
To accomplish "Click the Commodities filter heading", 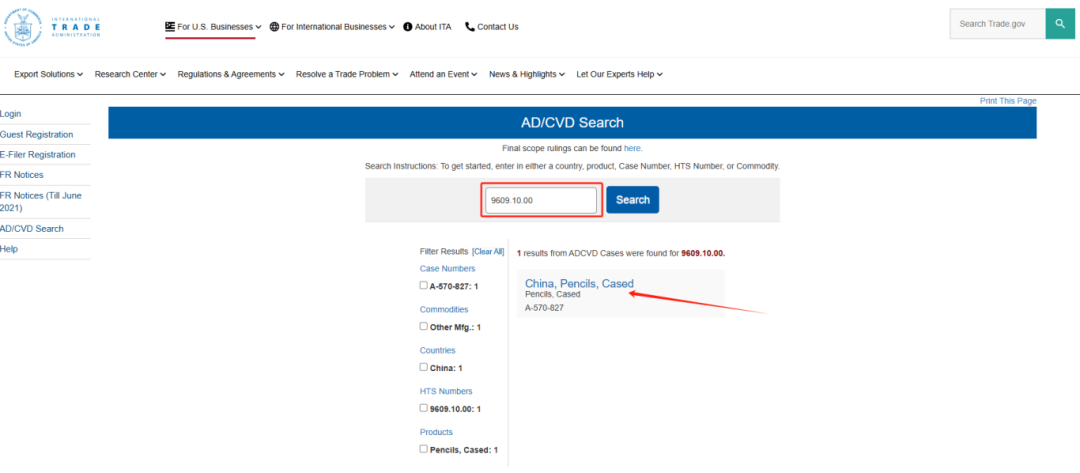I will pos(444,310).
